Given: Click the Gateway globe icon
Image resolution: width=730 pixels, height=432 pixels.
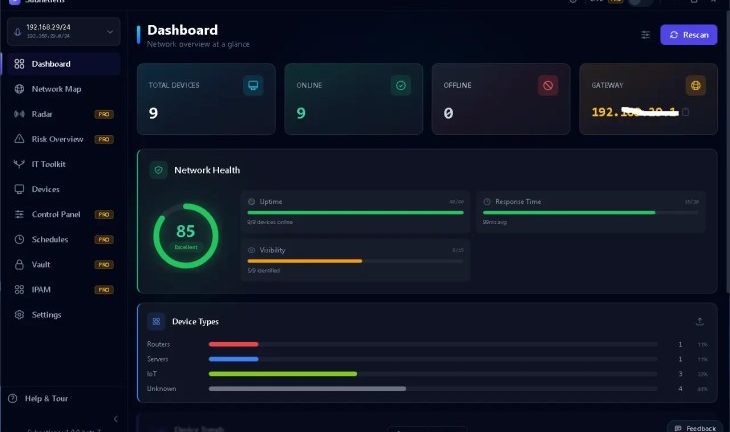Looking at the screenshot, I should (696, 86).
